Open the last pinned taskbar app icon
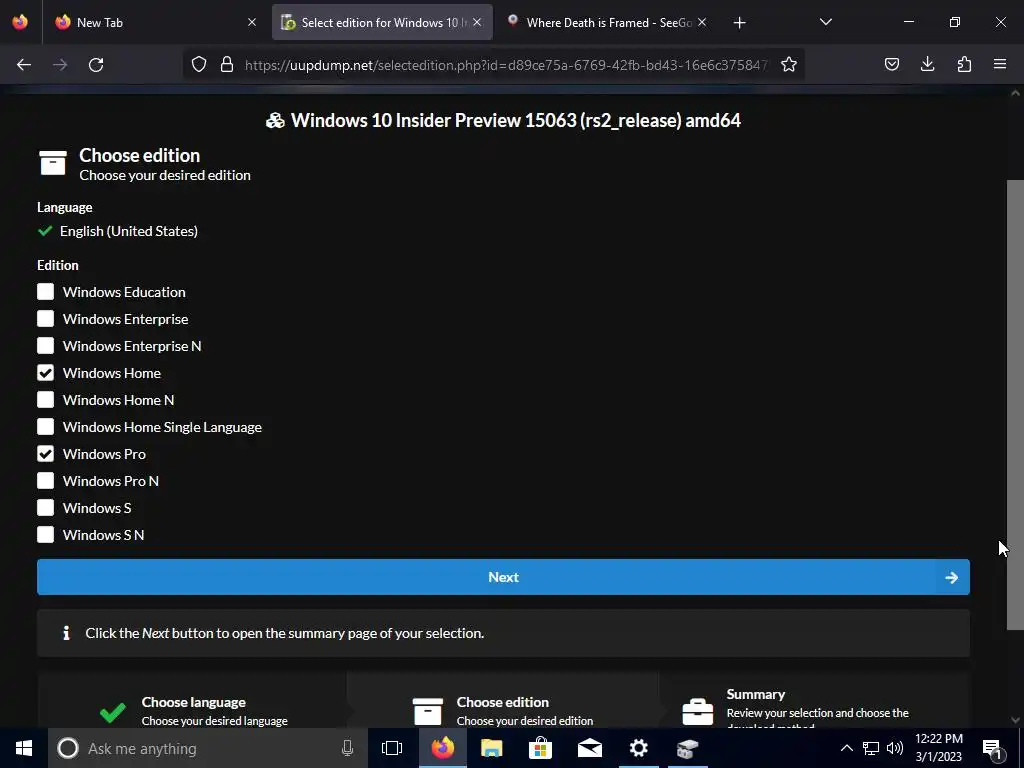This screenshot has height=768, width=1024. [688, 748]
